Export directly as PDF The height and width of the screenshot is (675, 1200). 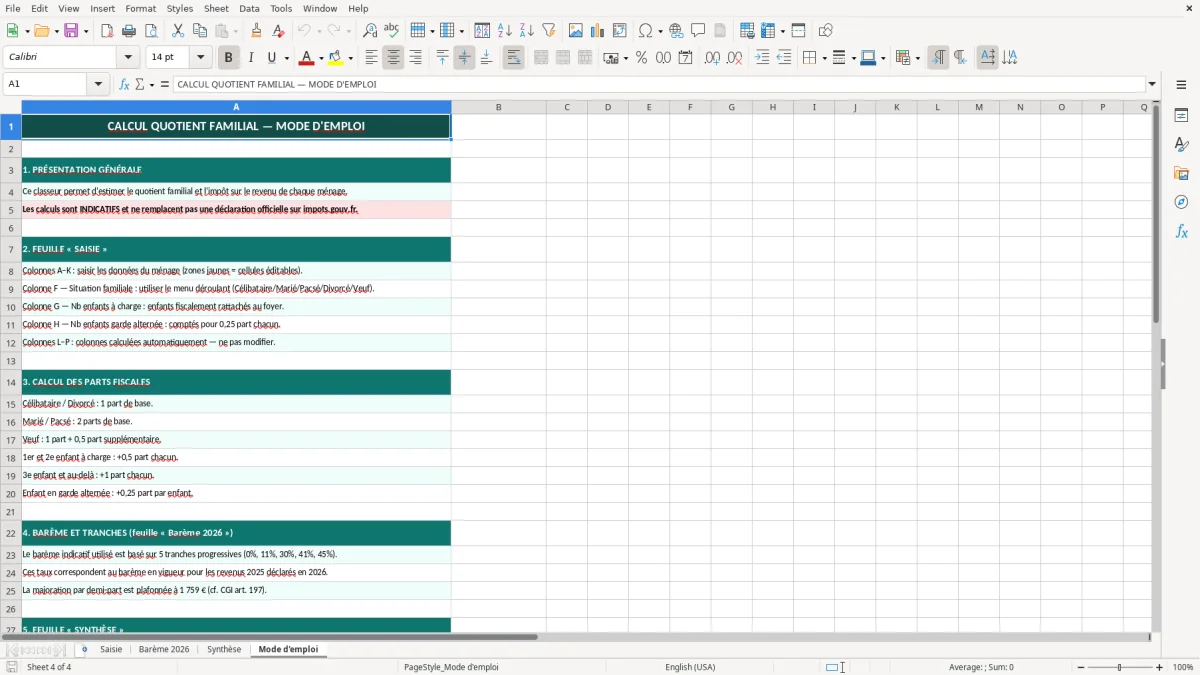(x=107, y=31)
